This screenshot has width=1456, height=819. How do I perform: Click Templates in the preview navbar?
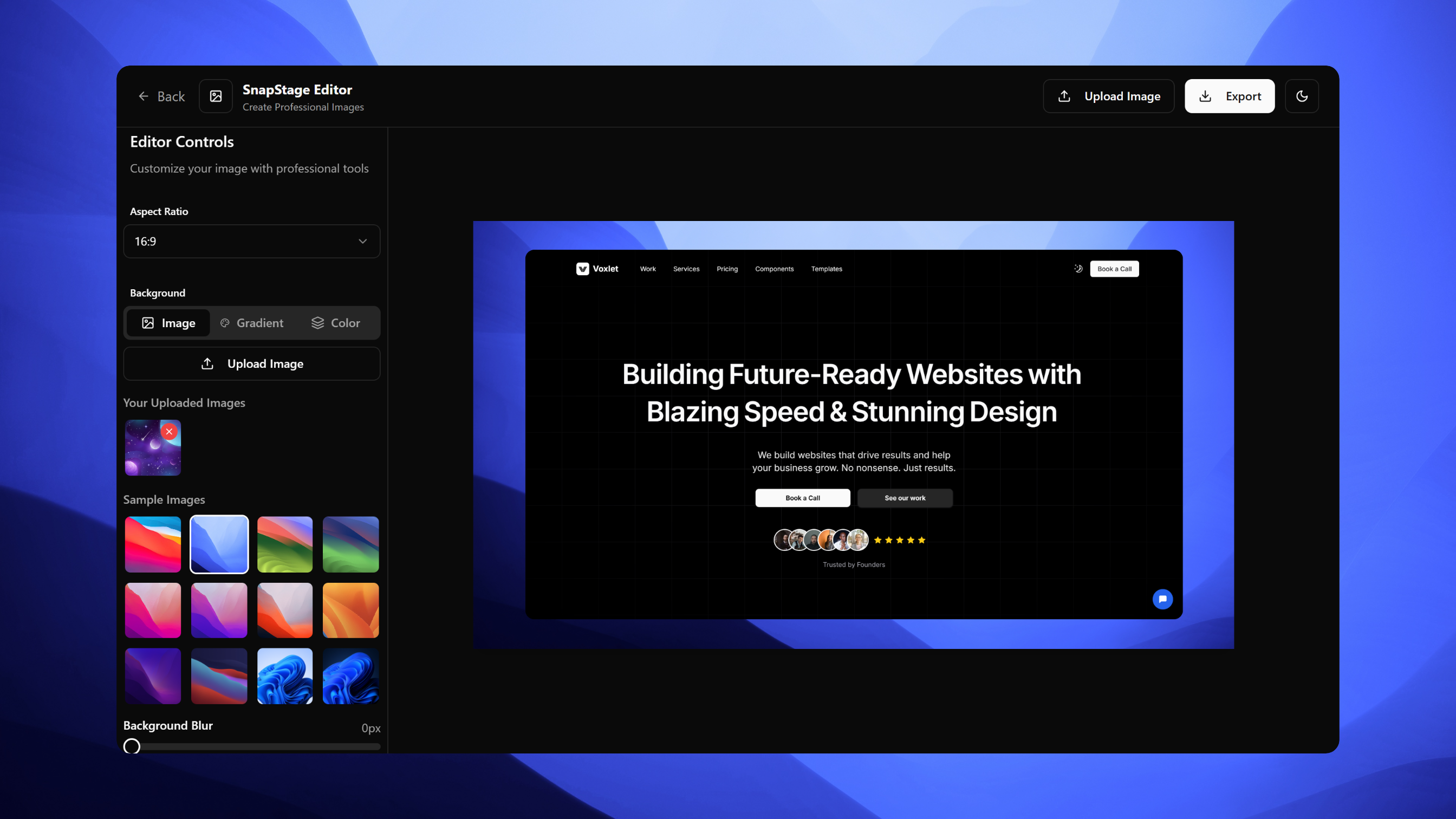pyautogui.click(x=827, y=269)
